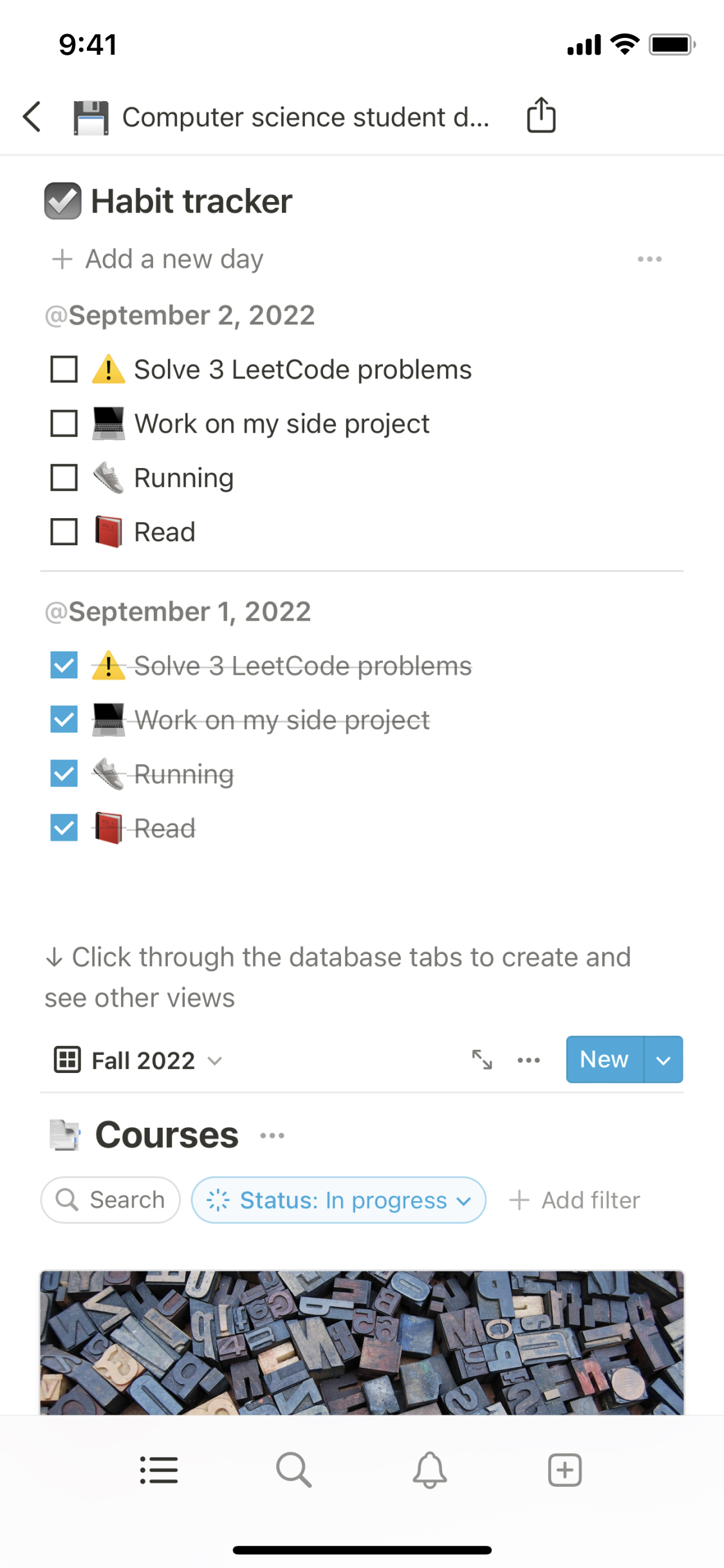Check off Running for September 2
The width and height of the screenshot is (724, 1568).
(63, 477)
